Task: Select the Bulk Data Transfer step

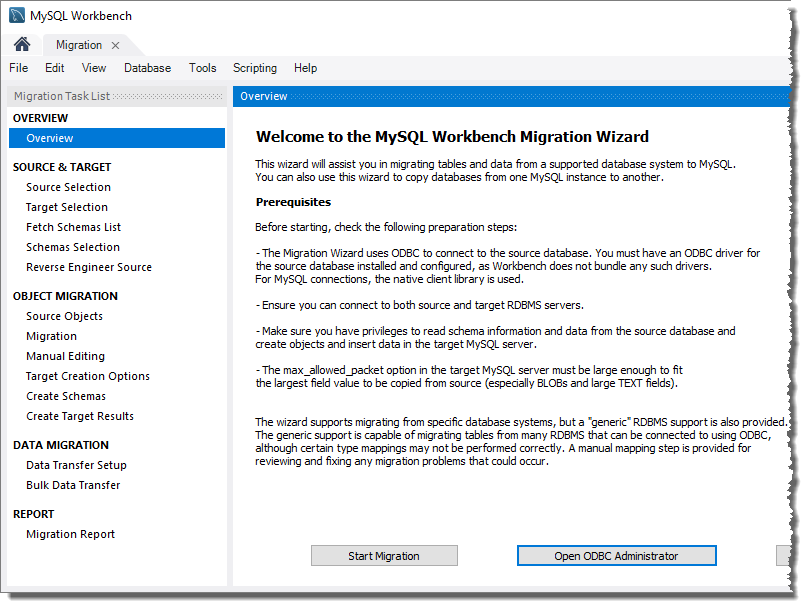Action: pos(72,485)
